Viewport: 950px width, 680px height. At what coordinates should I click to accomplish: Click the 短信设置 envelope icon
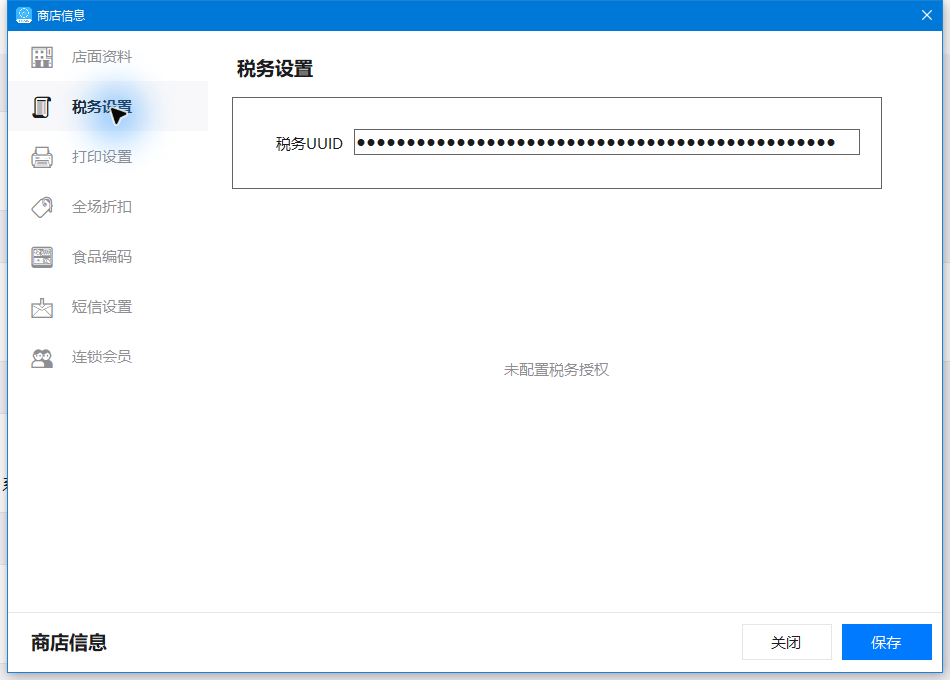point(42,307)
